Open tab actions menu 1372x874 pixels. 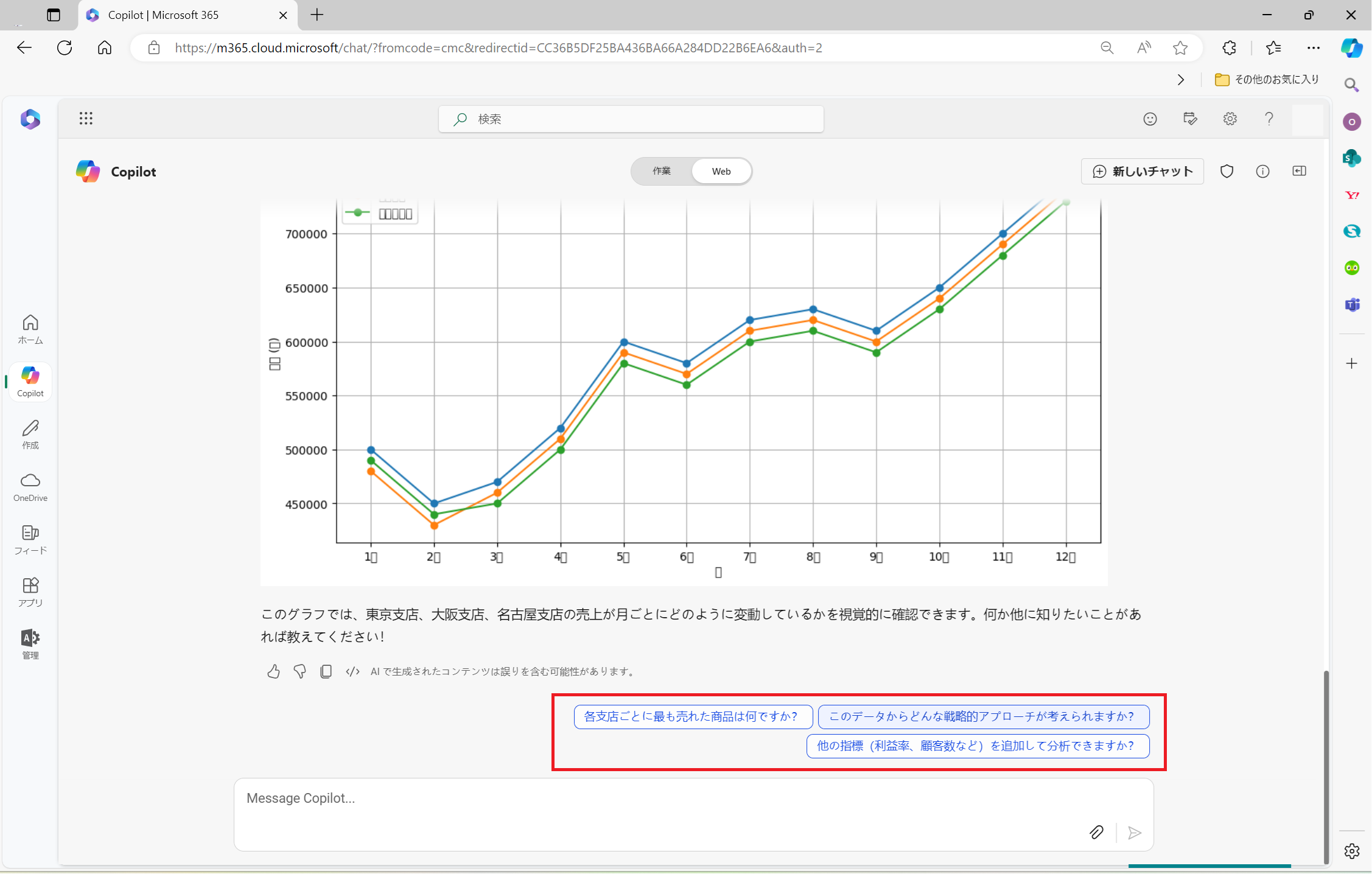click(x=54, y=15)
